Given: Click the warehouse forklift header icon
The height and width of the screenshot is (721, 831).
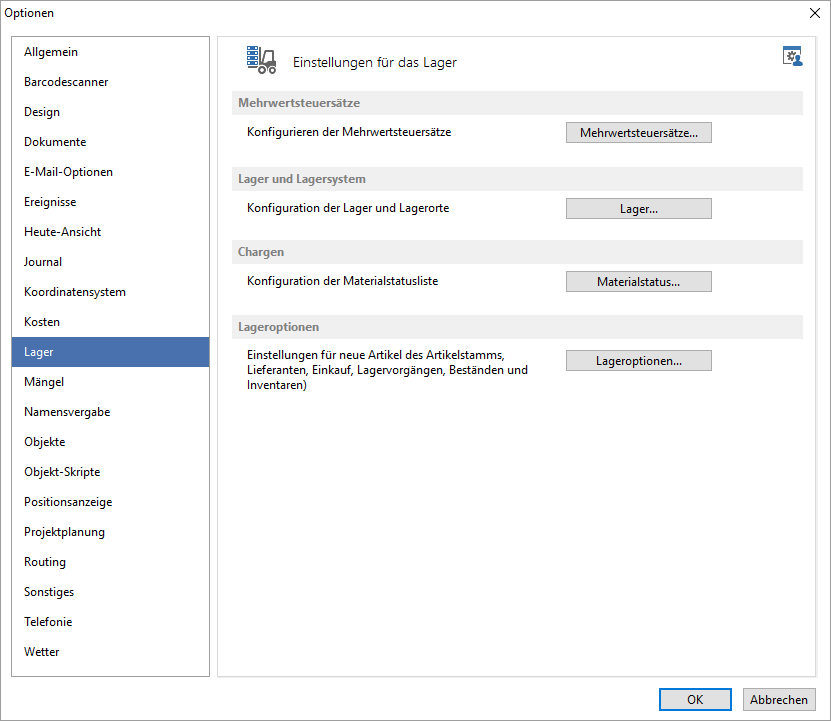Looking at the screenshot, I should click(261, 60).
